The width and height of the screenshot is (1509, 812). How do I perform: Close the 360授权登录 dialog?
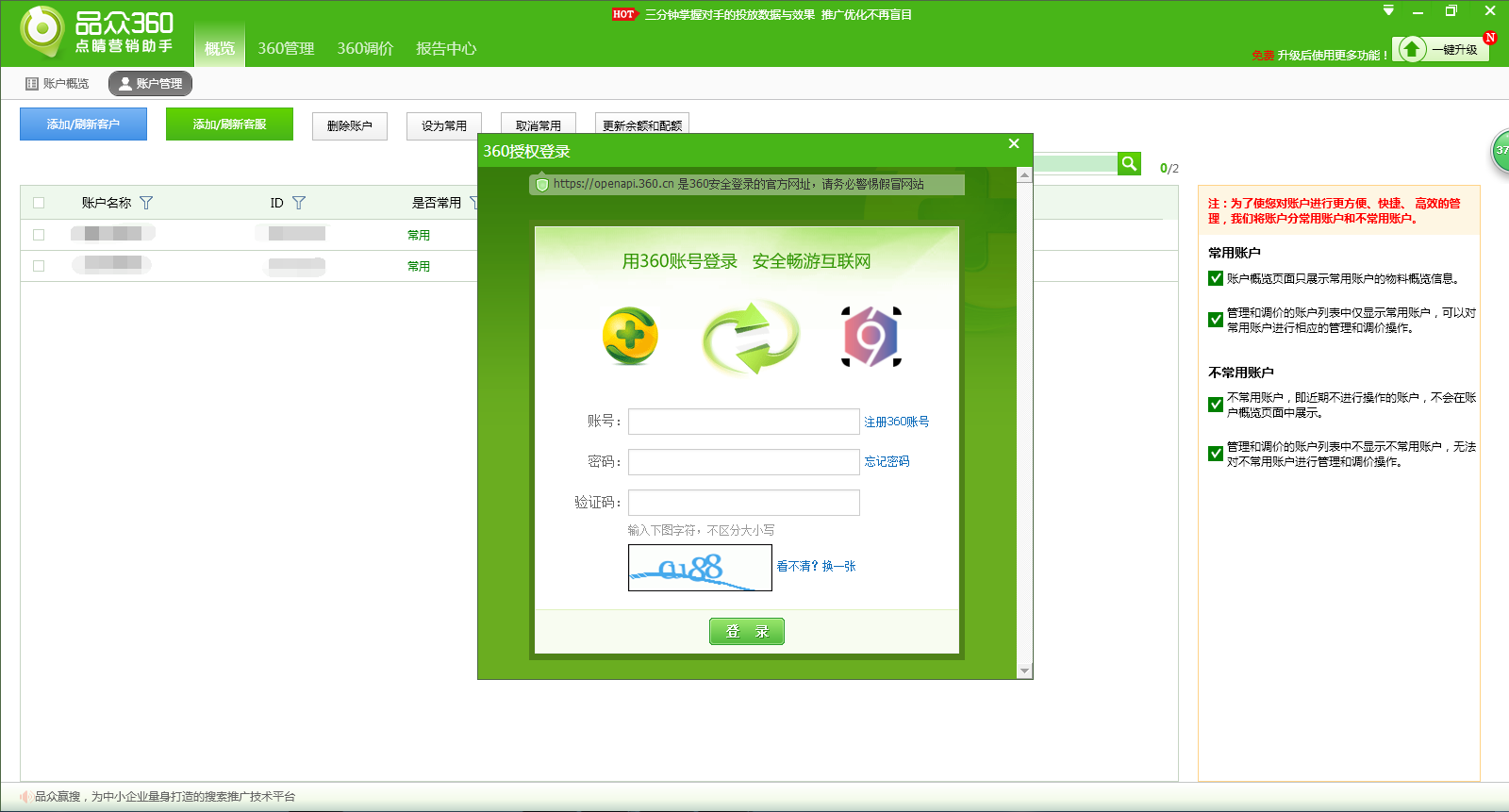1014,143
